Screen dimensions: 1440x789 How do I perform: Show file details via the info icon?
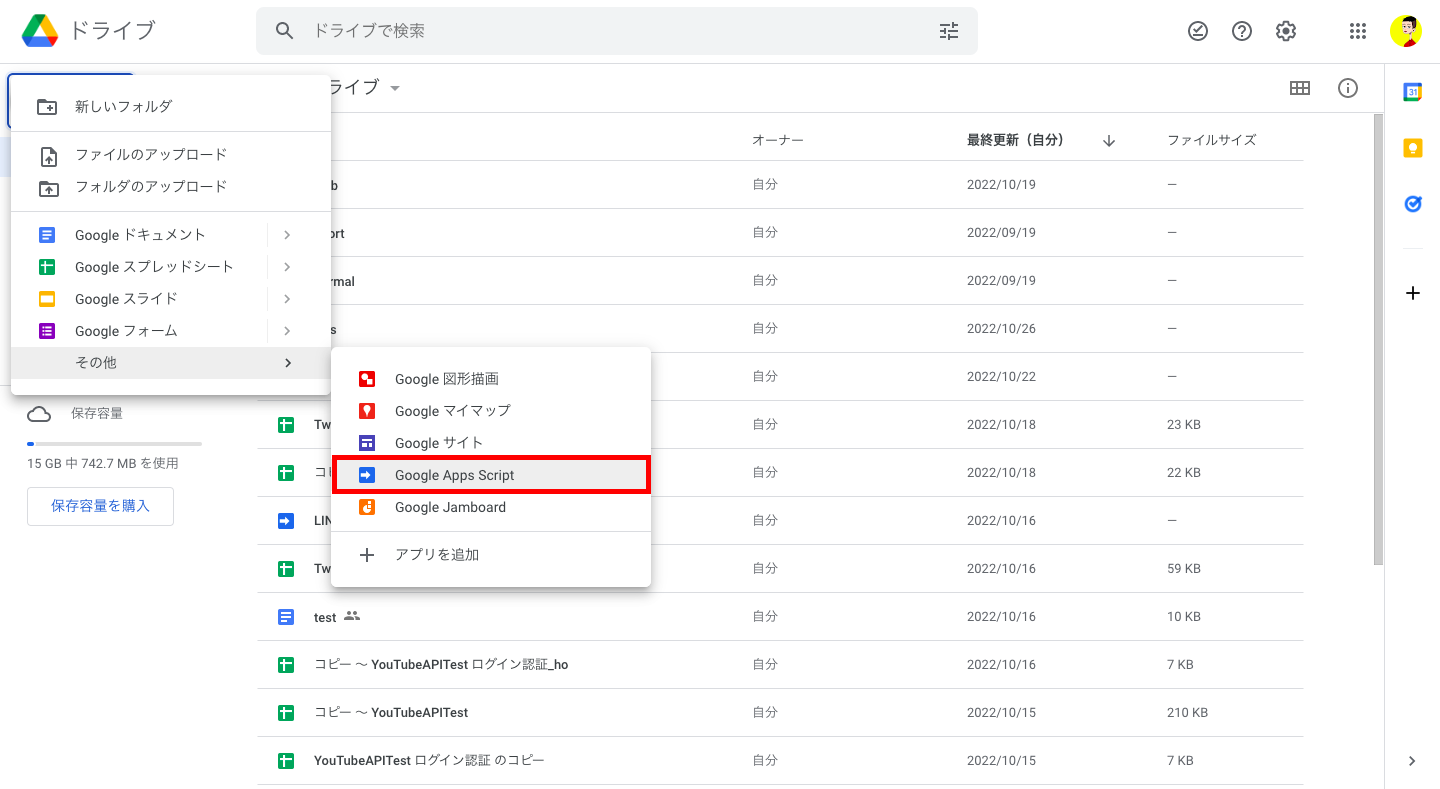(1347, 88)
